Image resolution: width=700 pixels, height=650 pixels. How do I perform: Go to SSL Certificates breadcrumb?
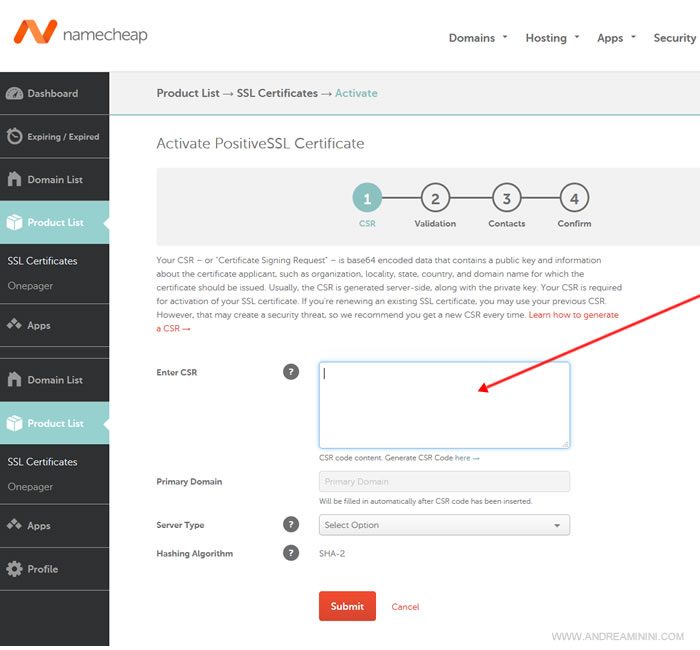tap(277, 93)
